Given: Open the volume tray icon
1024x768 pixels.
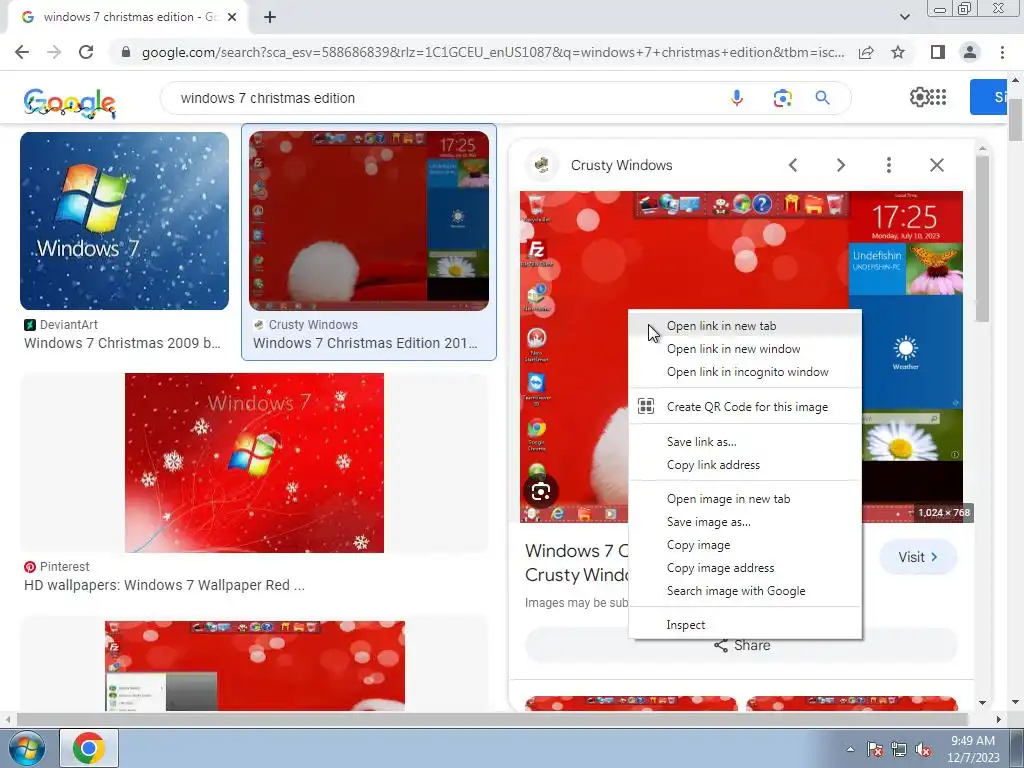Looking at the screenshot, I should coord(923,749).
